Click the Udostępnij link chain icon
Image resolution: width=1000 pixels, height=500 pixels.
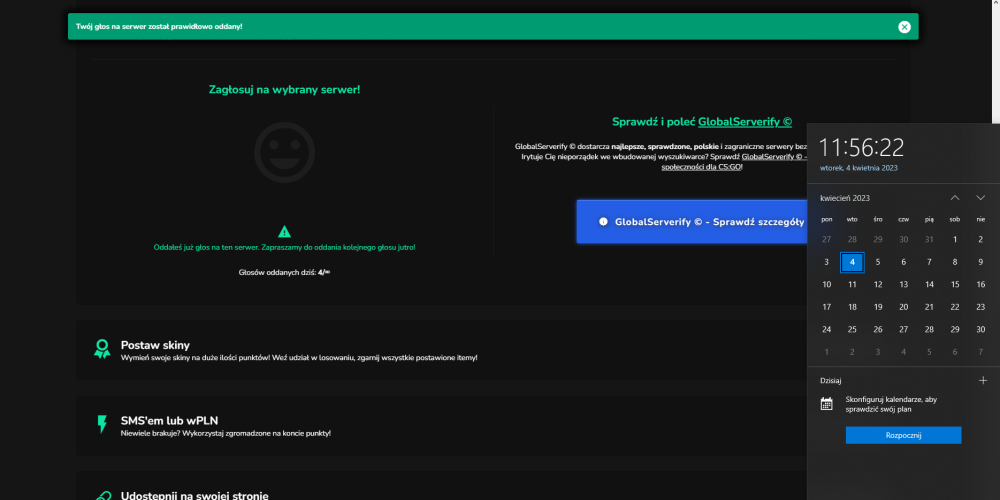point(102,496)
